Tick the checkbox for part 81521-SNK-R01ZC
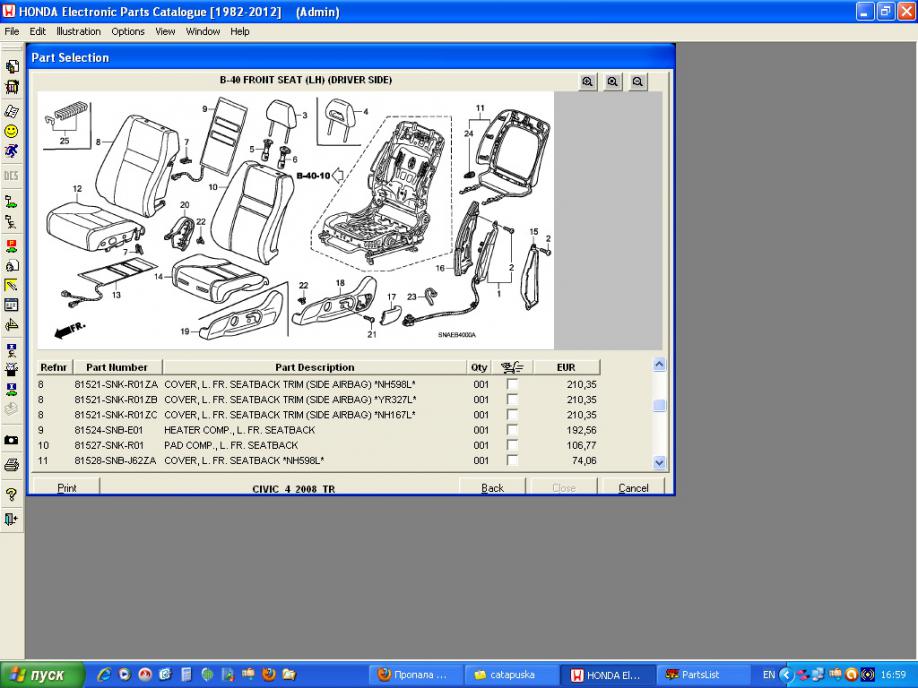 coord(512,415)
